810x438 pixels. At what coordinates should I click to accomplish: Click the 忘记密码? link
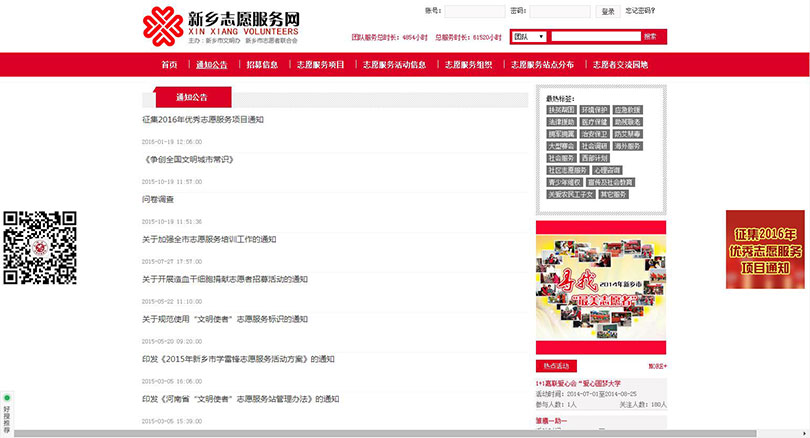click(640, 12)
